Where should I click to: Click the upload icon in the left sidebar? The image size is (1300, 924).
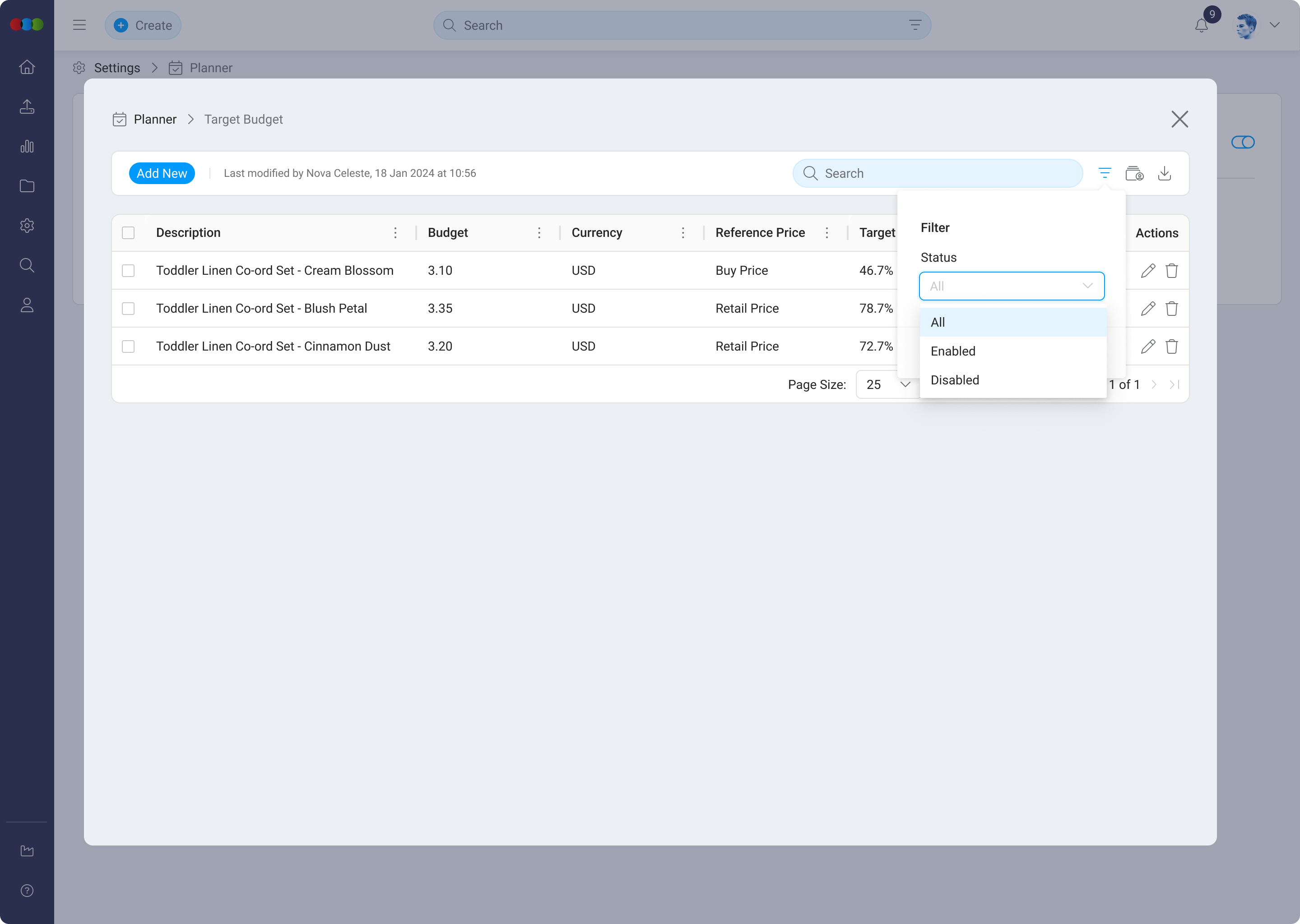(x=27, y=106)
